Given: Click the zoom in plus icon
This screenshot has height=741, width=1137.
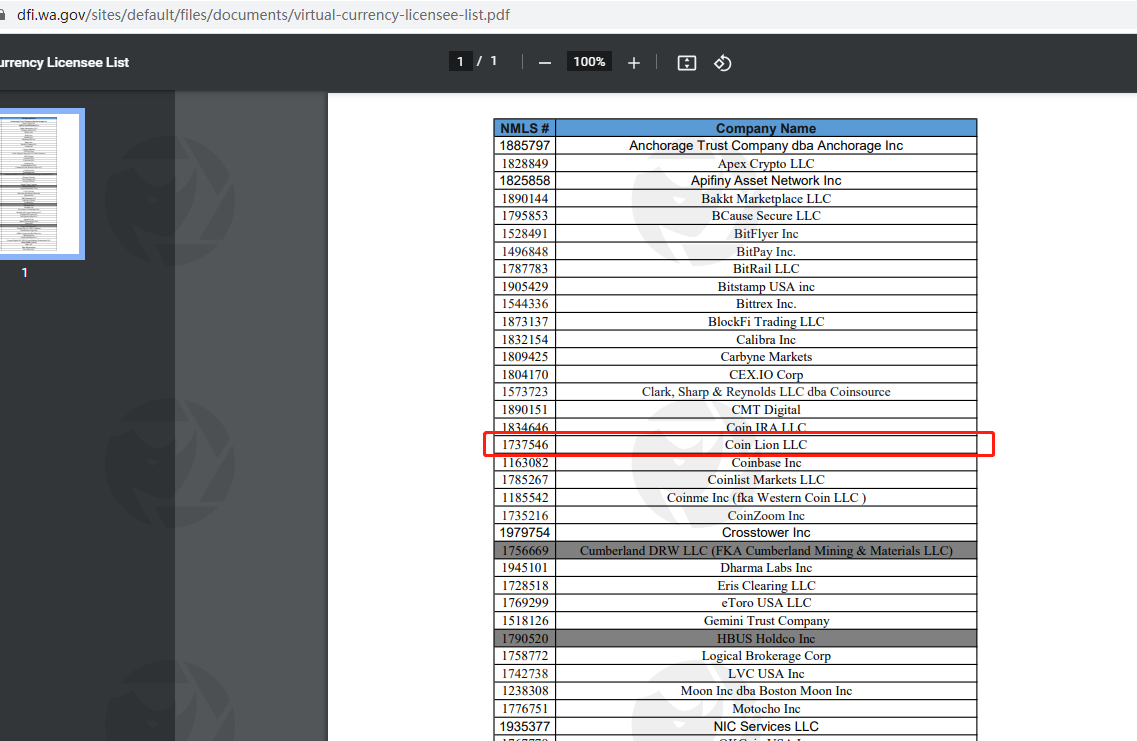Looking at the screenshot, I should coord(634,63).
